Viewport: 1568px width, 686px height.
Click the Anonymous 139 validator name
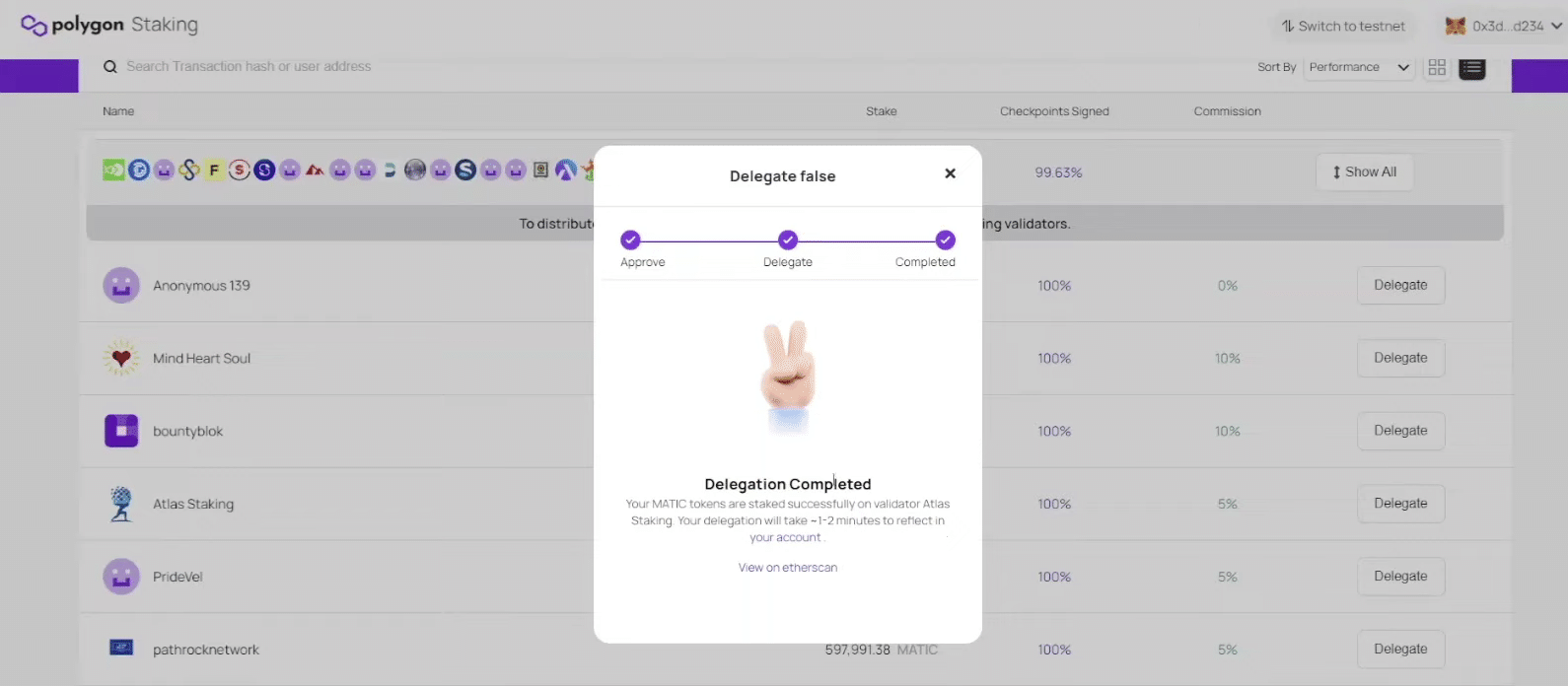[x=201, y=286]
